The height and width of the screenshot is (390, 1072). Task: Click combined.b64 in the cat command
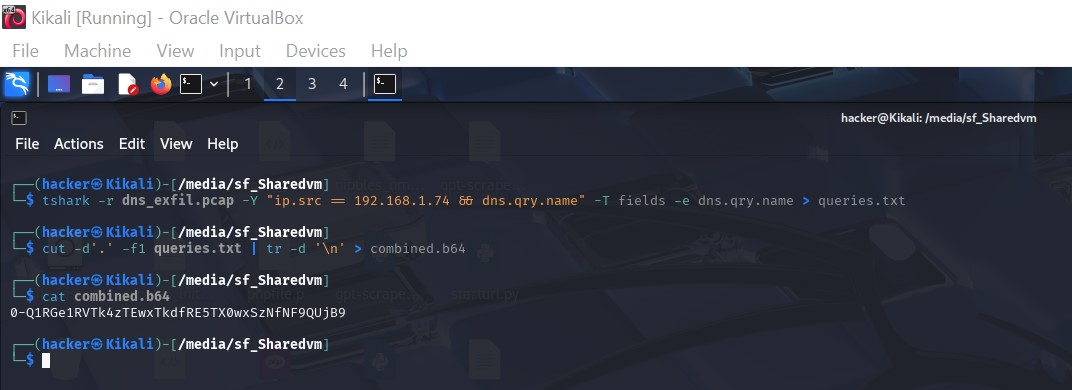coord(122,296)
